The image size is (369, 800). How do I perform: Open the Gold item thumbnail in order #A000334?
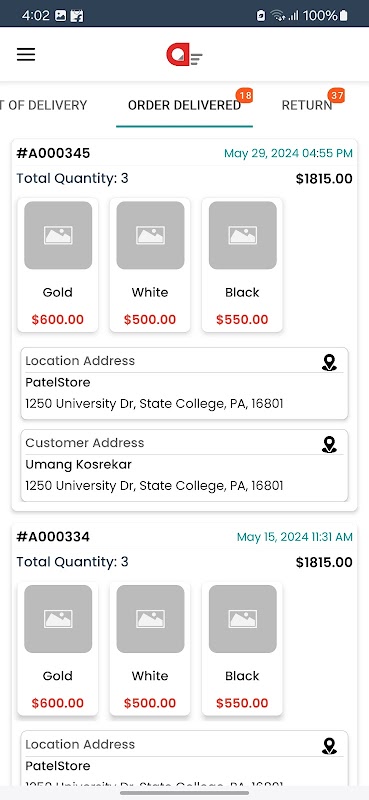pyautogui.click(x=58, y=619)
